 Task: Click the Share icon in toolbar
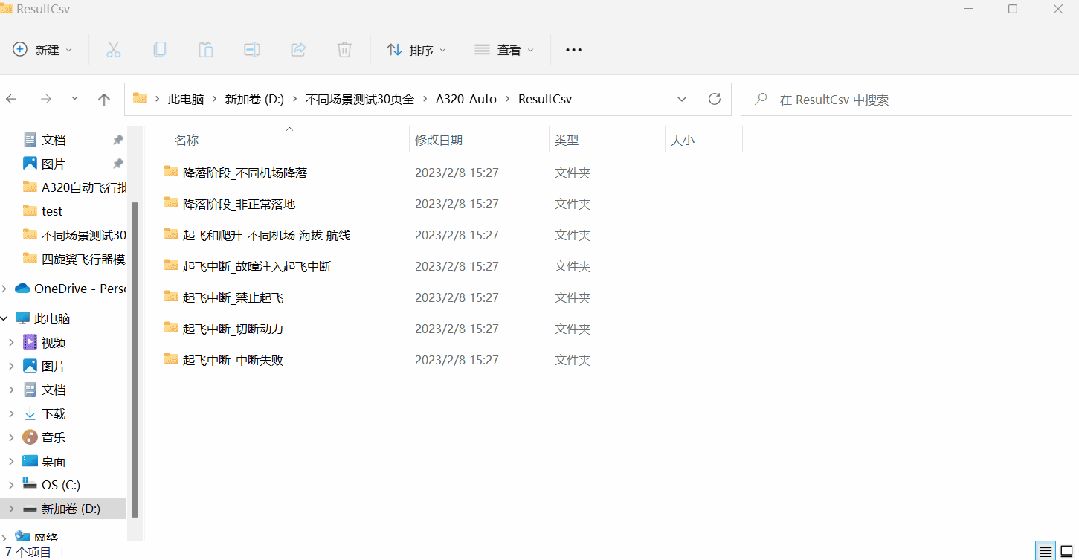tap(298, 50)
